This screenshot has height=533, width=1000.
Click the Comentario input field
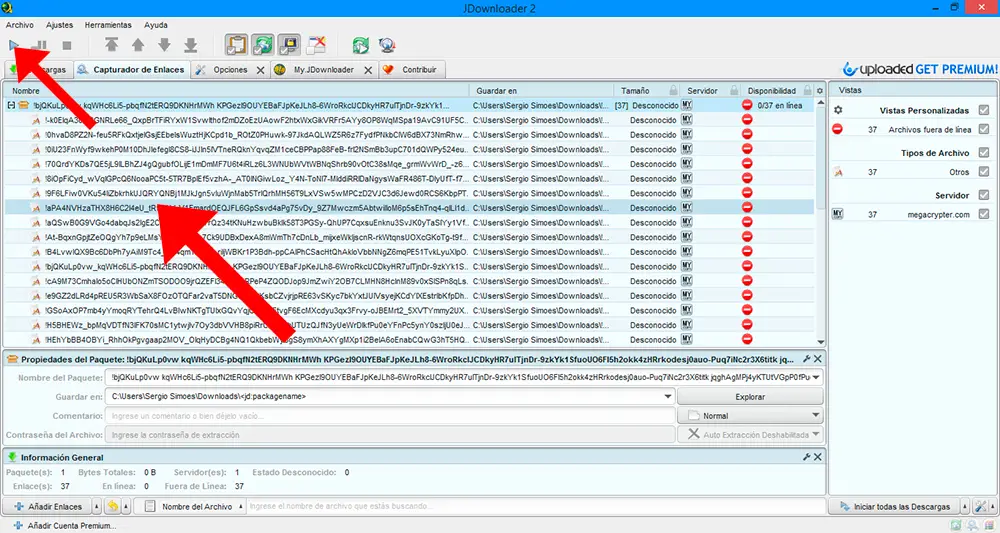(390, 416)
